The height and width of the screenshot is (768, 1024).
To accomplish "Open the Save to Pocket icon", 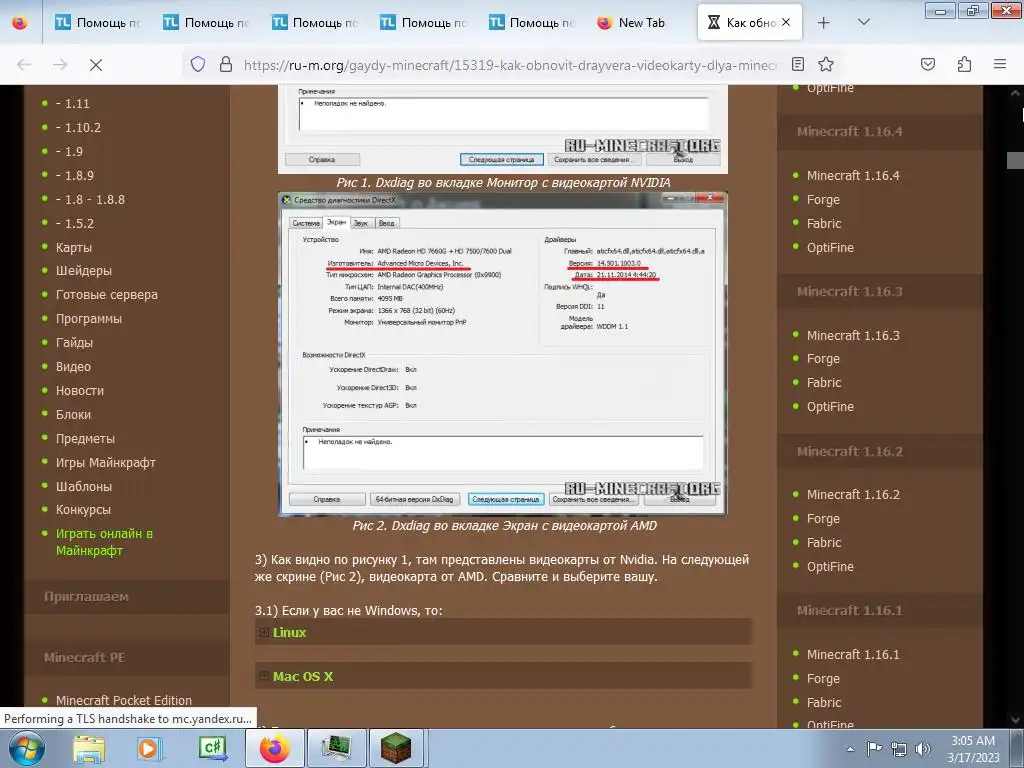I will (928, 64).
